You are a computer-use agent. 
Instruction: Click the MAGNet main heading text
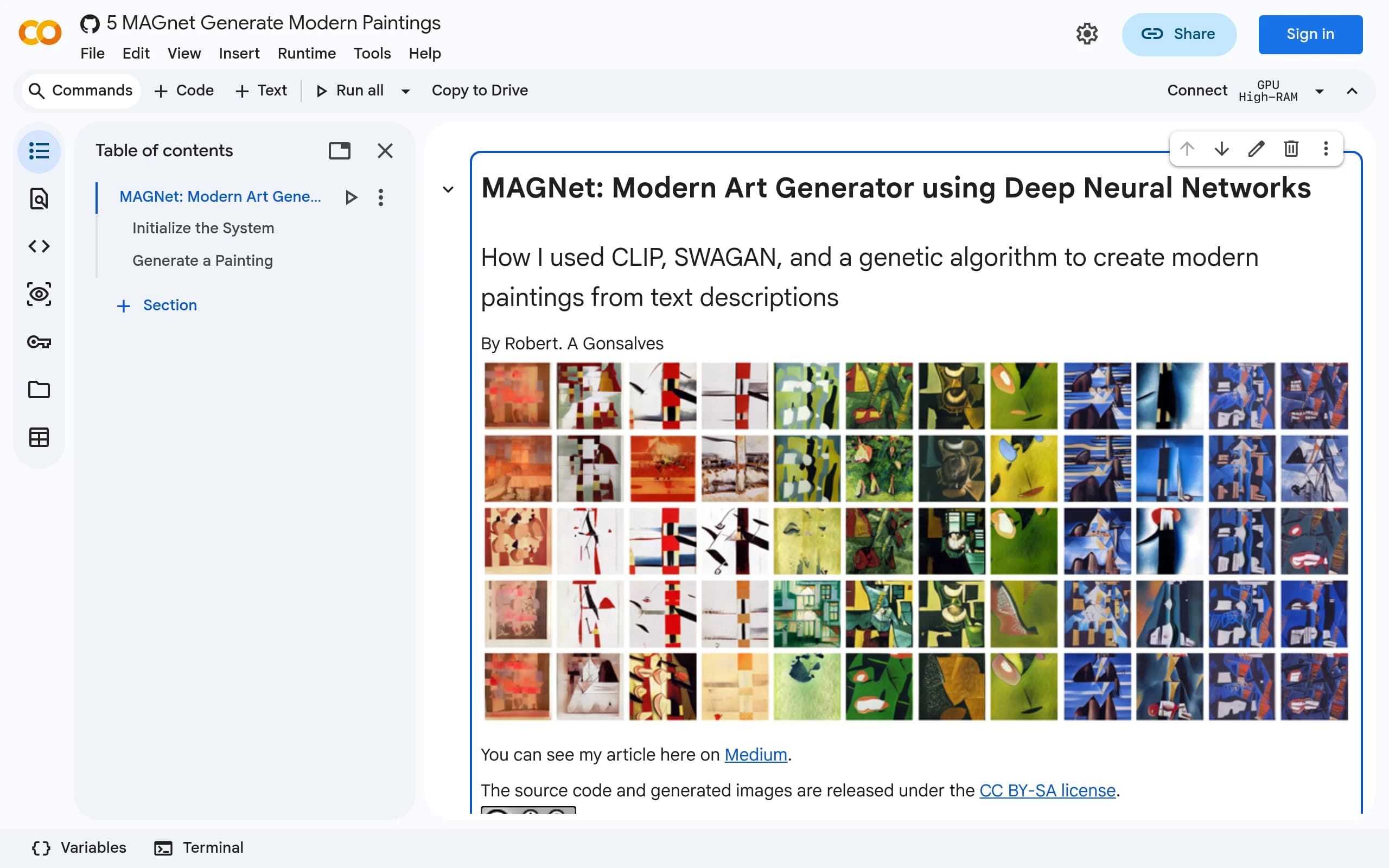point(895,188)
